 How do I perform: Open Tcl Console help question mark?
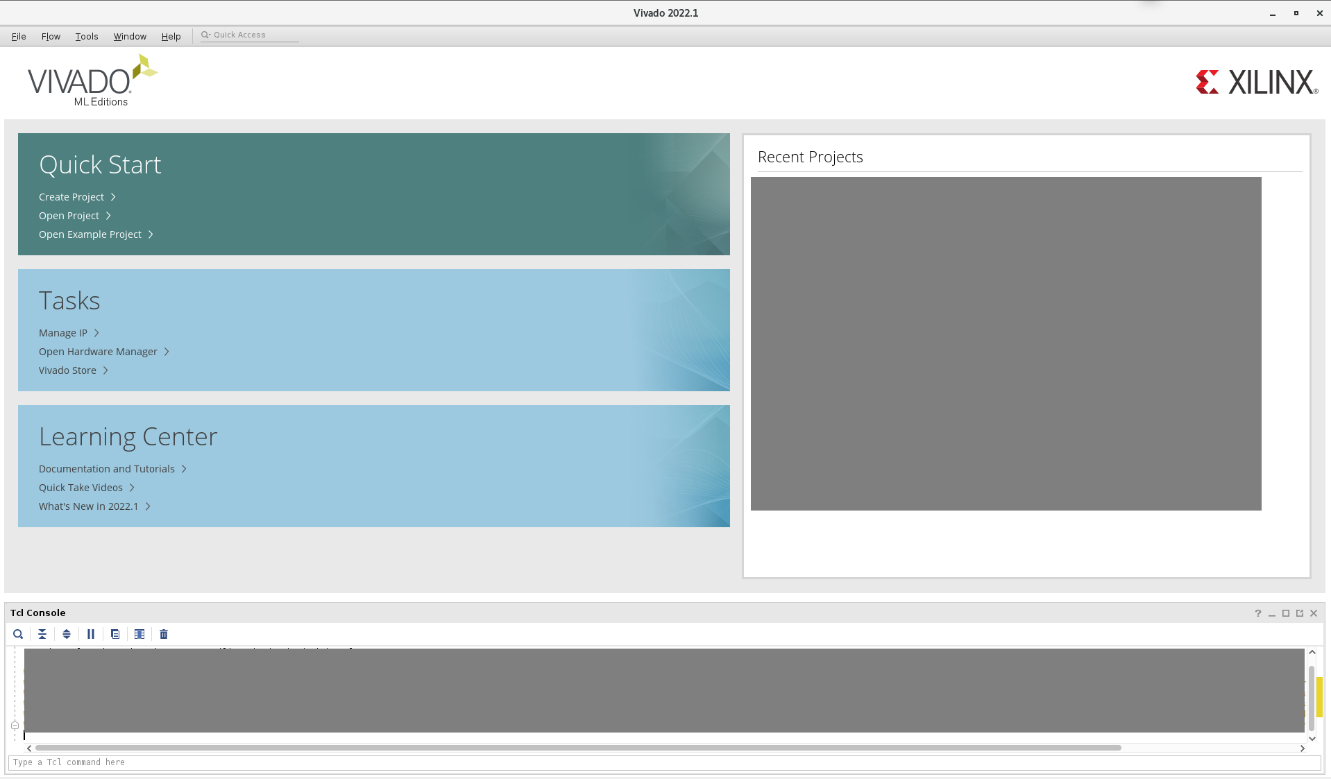point(1258,613)
